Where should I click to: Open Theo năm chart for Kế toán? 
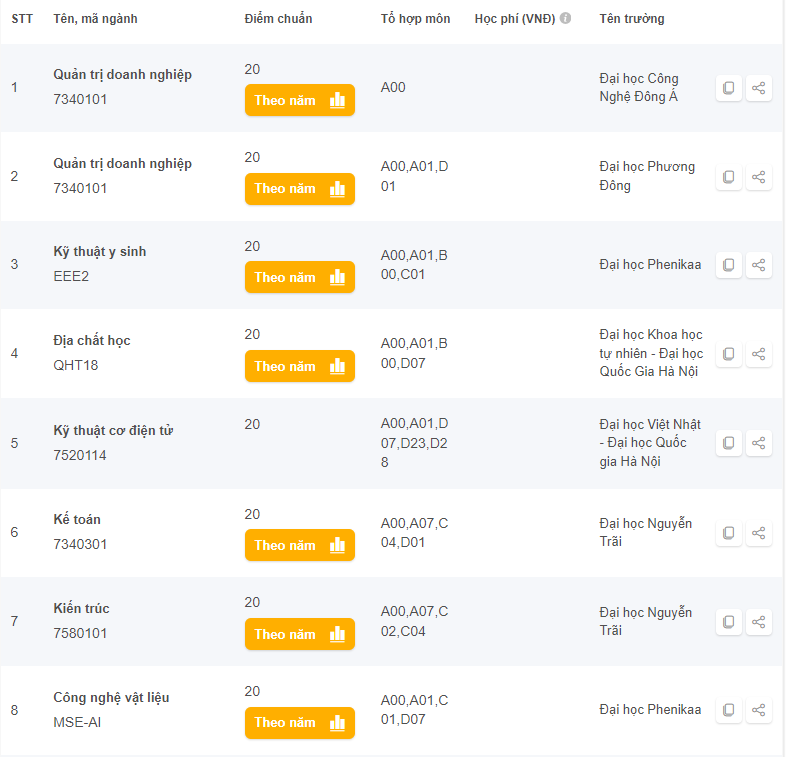(300, 545)
